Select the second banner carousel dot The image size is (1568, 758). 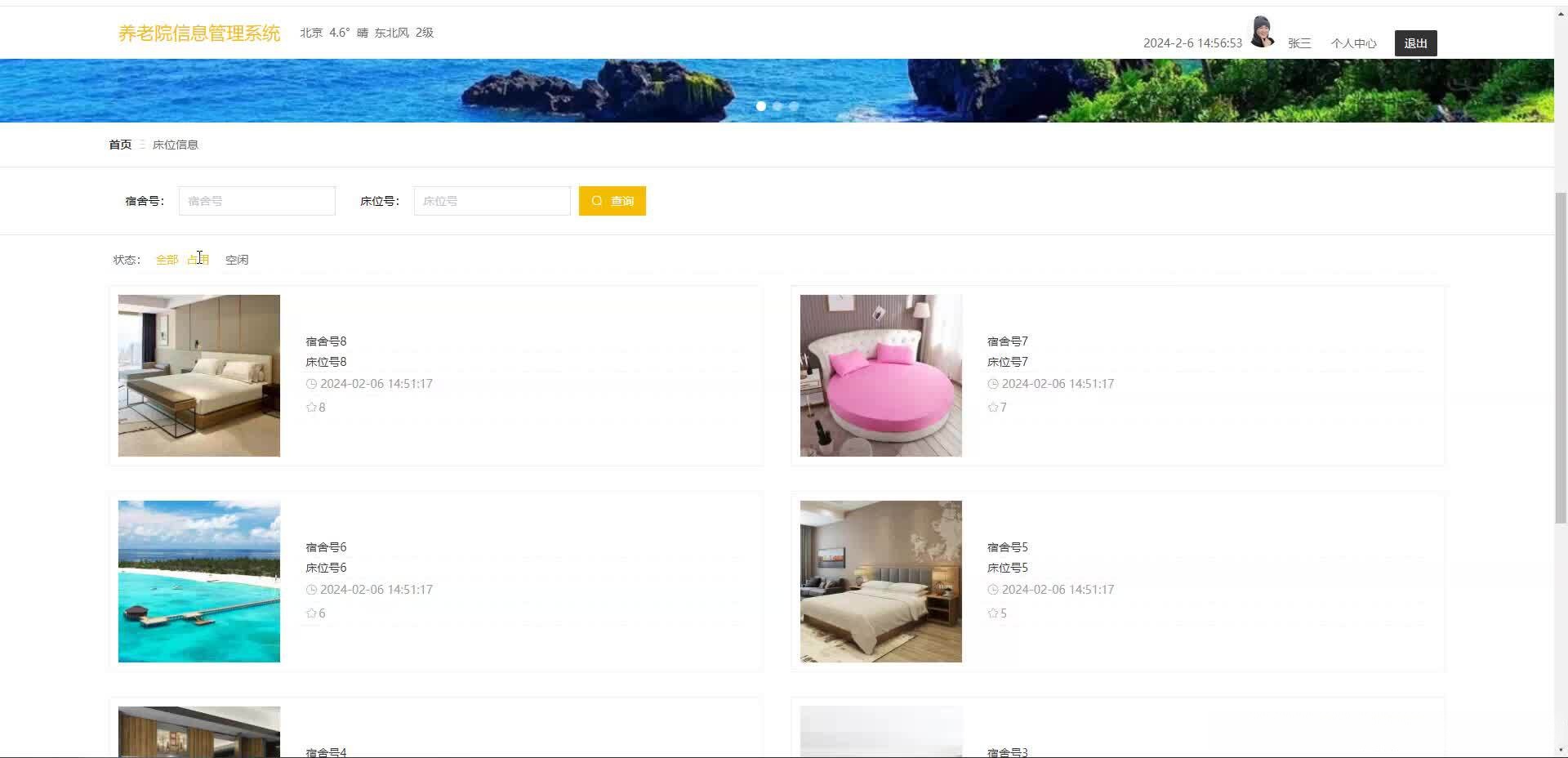coord(777,106)
